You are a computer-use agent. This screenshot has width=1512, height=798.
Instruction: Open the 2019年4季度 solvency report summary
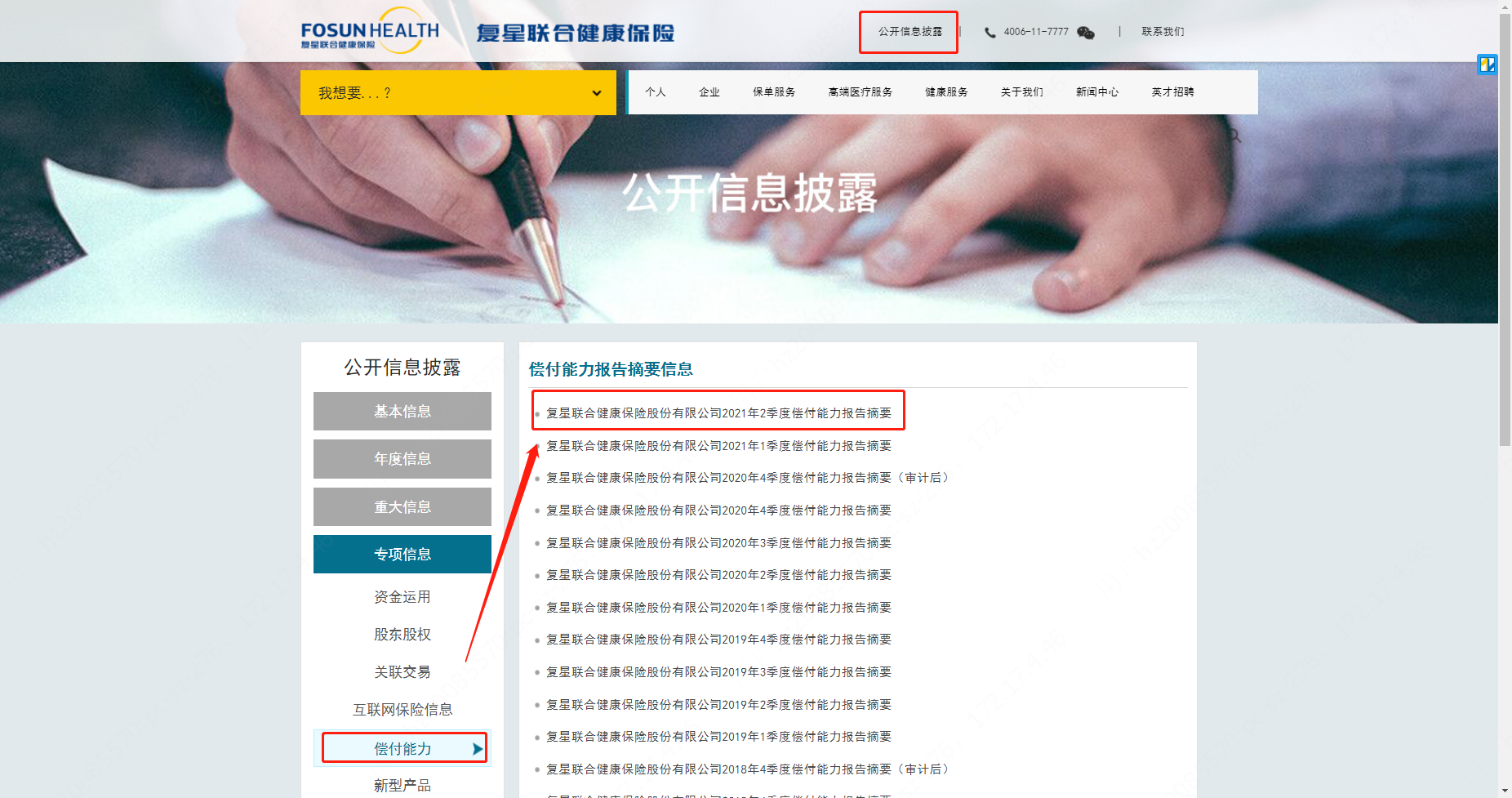(x=718, y=640)
